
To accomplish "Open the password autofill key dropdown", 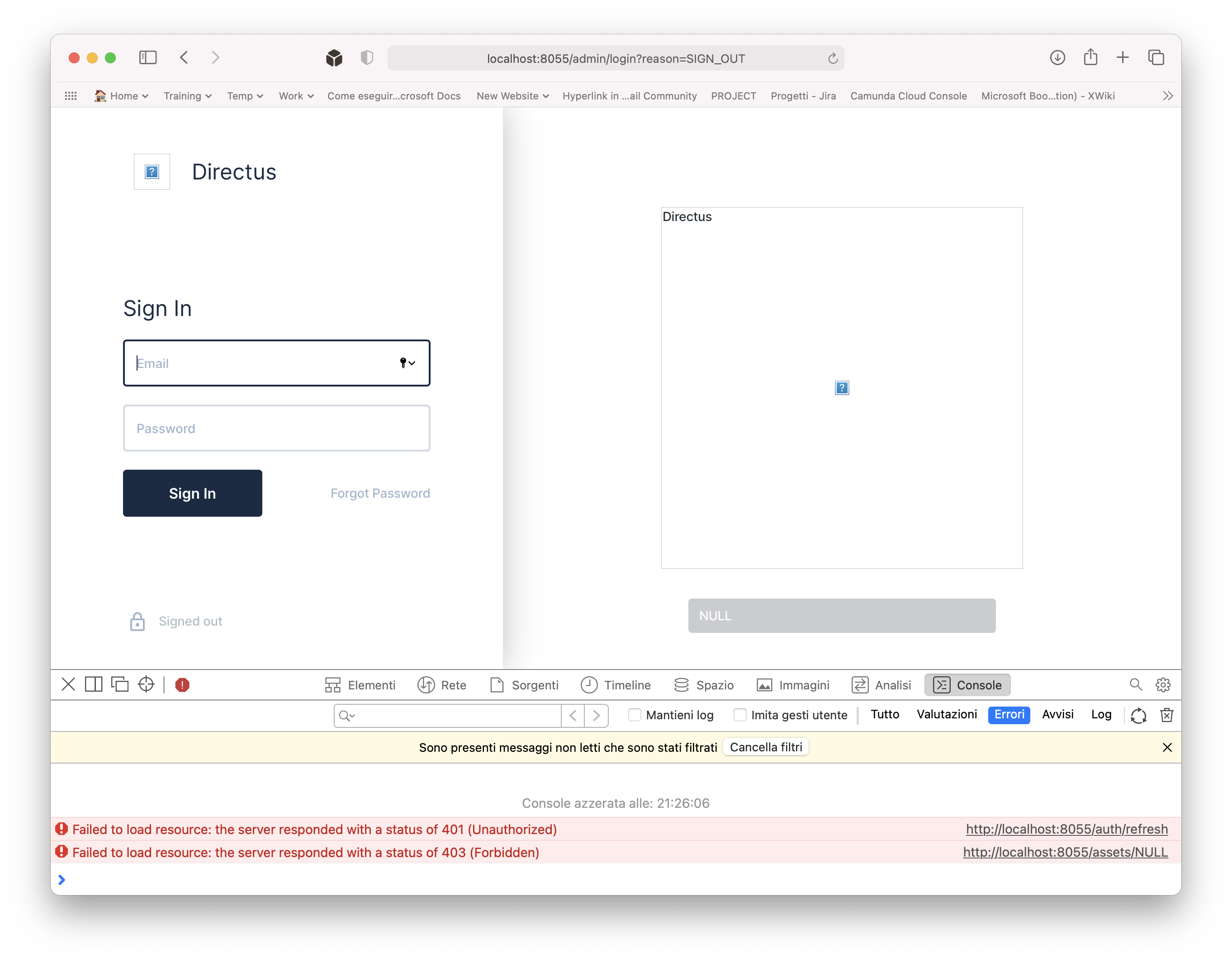I will click(408, 363).
